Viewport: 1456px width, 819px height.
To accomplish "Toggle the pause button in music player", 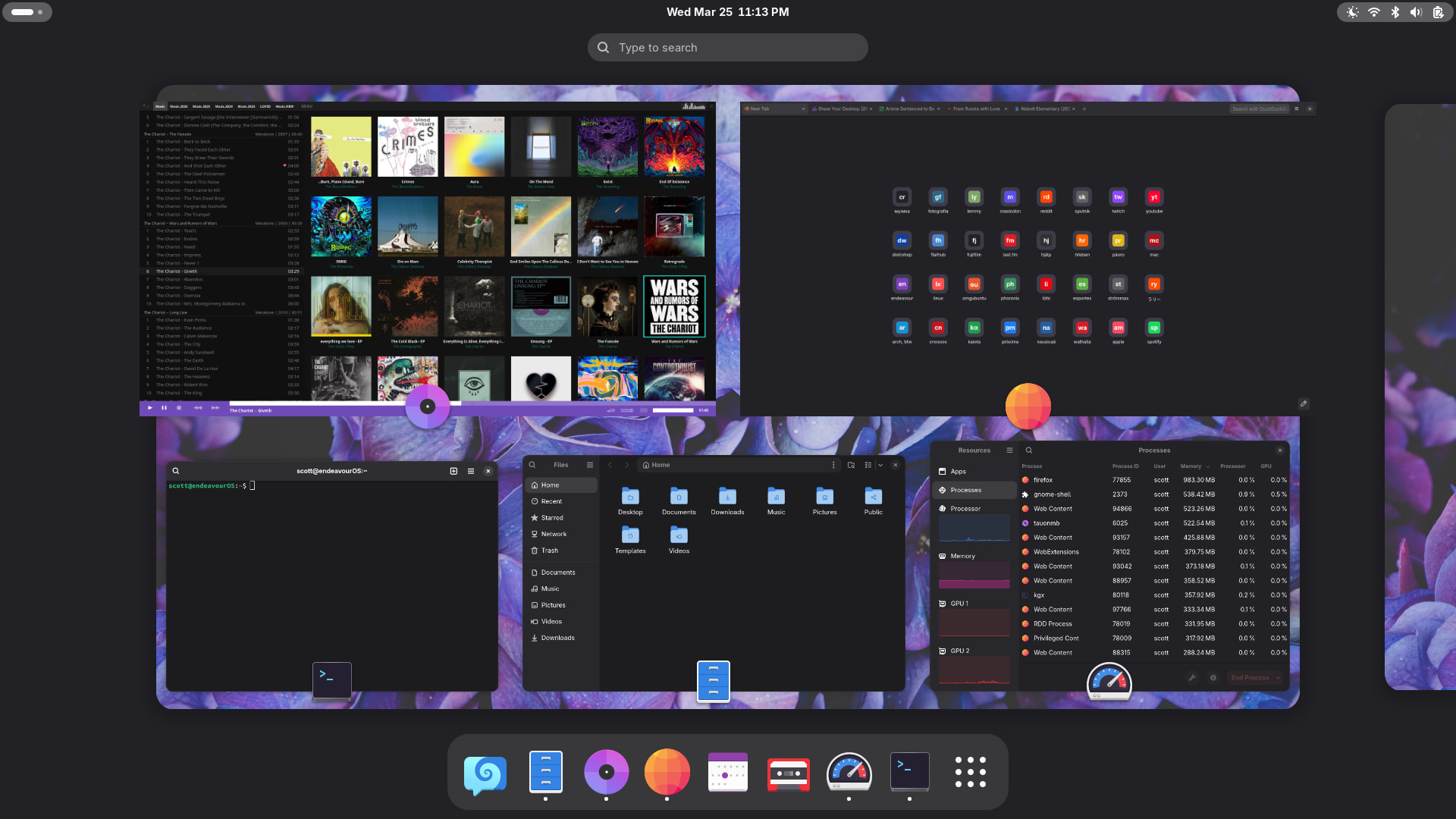I will click(164, 408).
